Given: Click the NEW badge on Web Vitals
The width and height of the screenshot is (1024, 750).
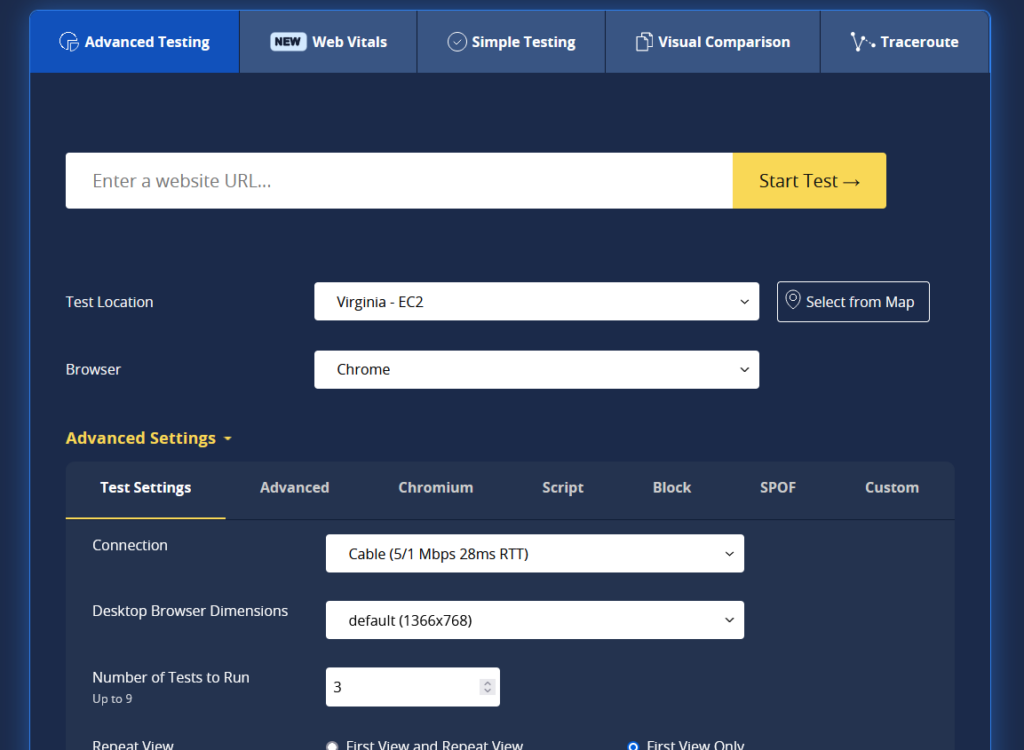Looking at the screenshot, I should [x=288, y=42].
